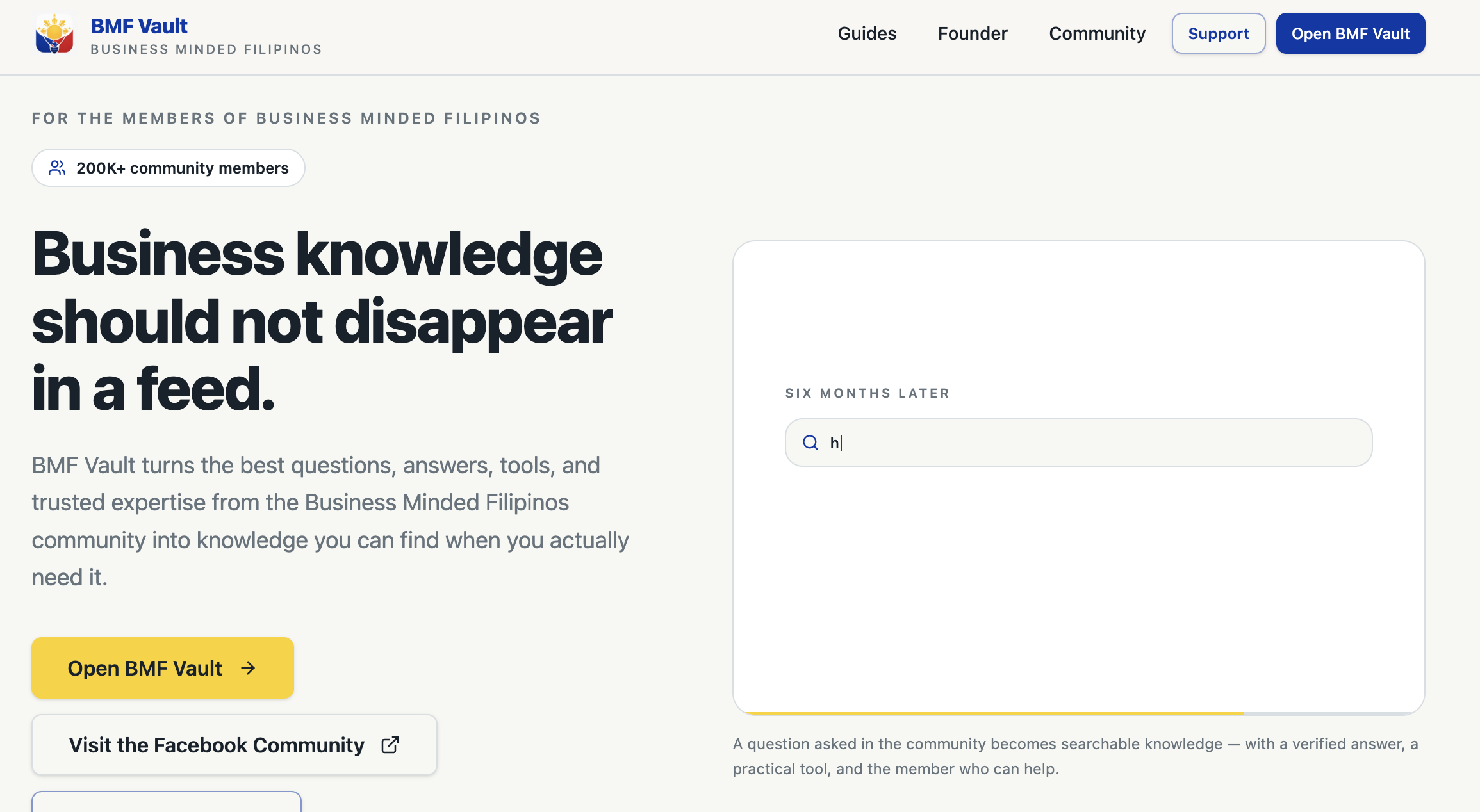Click the BMF Vault brand title link
Image resolution: width=1480 pixels, height=812 pixels.
pyautogui.click(x=139, y=26)
